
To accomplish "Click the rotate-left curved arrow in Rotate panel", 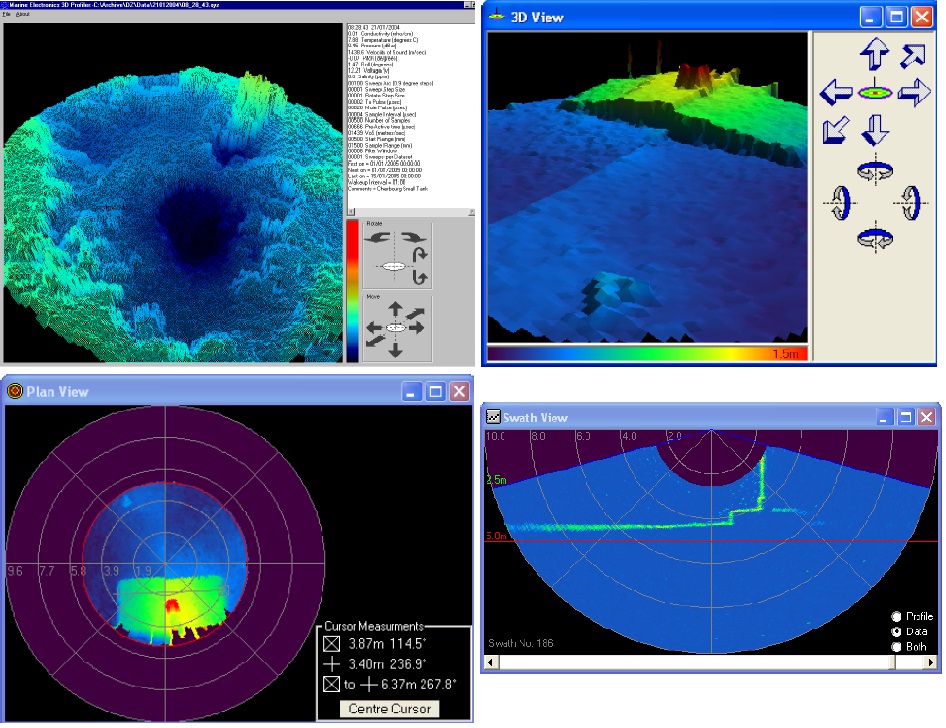I will [378, 238].
